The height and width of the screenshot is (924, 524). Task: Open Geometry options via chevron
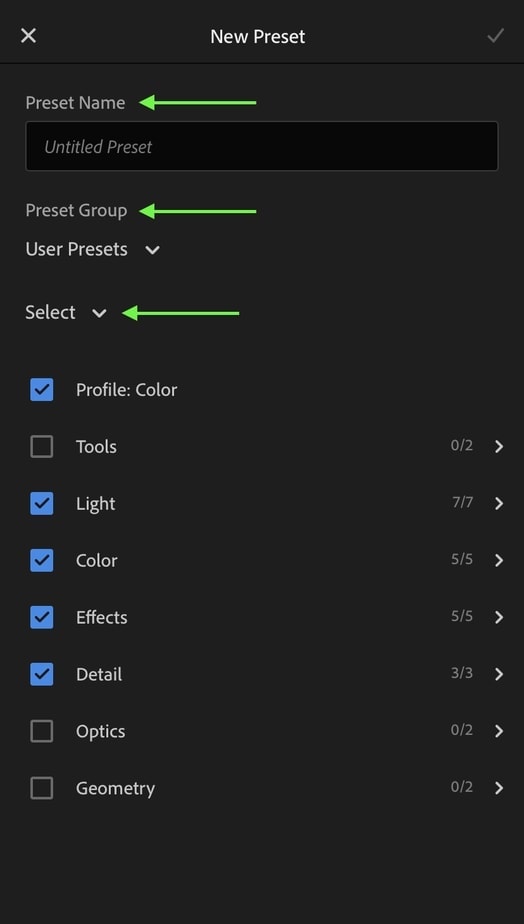(x=499, y=788)
